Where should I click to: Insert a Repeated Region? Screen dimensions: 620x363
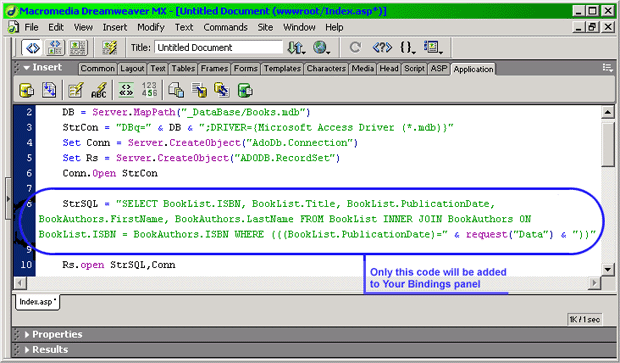(x=49, y=91)
